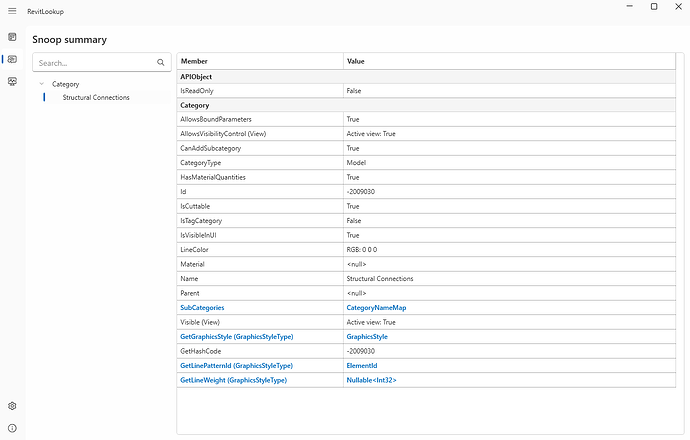Open the Settings gear icon
The width and height of the screenshot is (690, 440).
(12, 406)
